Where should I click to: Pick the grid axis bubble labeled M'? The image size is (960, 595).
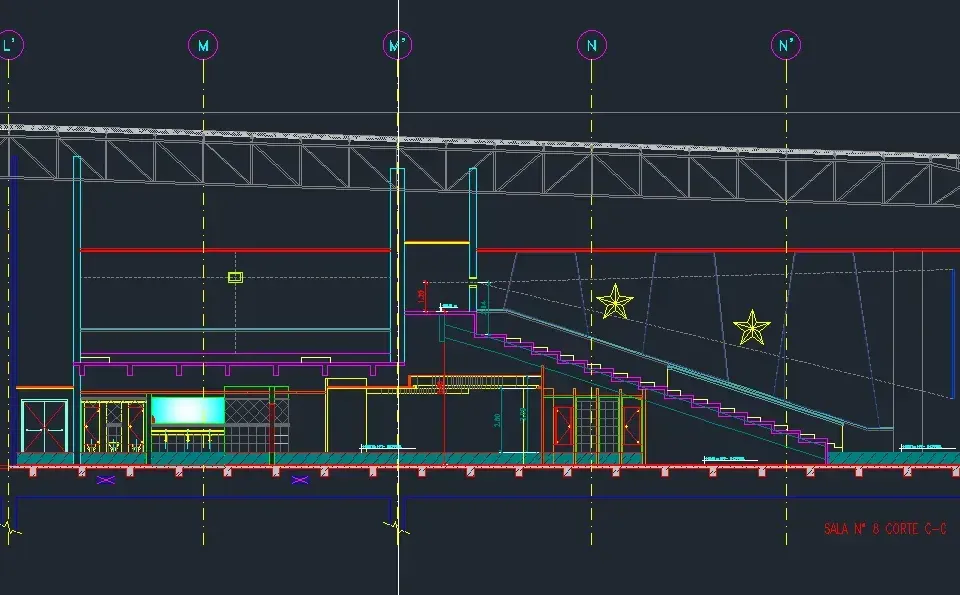click(x=397, y=45)
